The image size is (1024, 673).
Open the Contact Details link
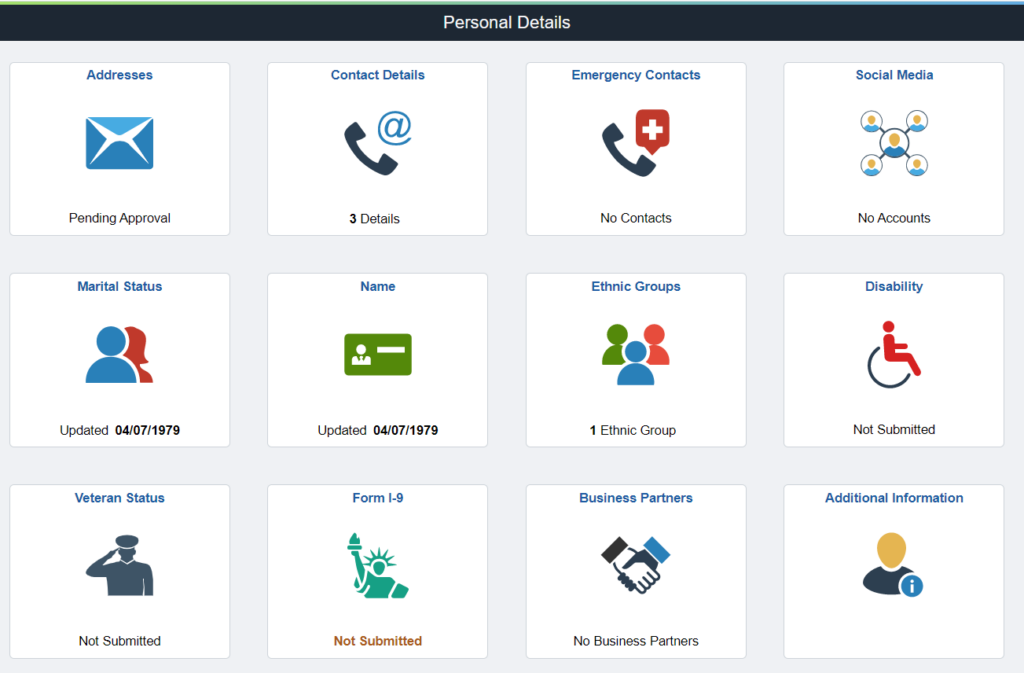(x=377, y=75)
